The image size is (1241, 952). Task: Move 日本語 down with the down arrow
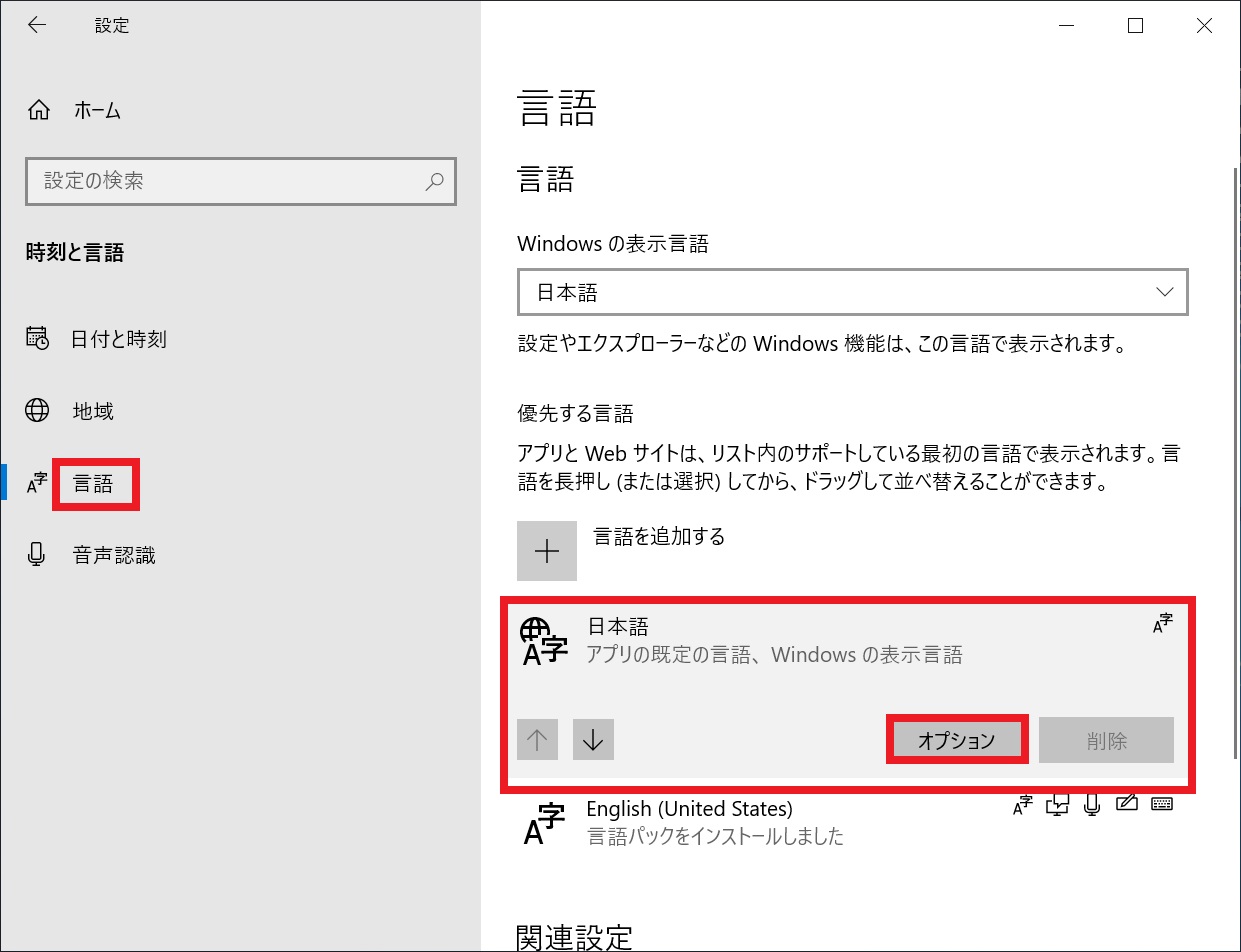[x=593, y=740]
